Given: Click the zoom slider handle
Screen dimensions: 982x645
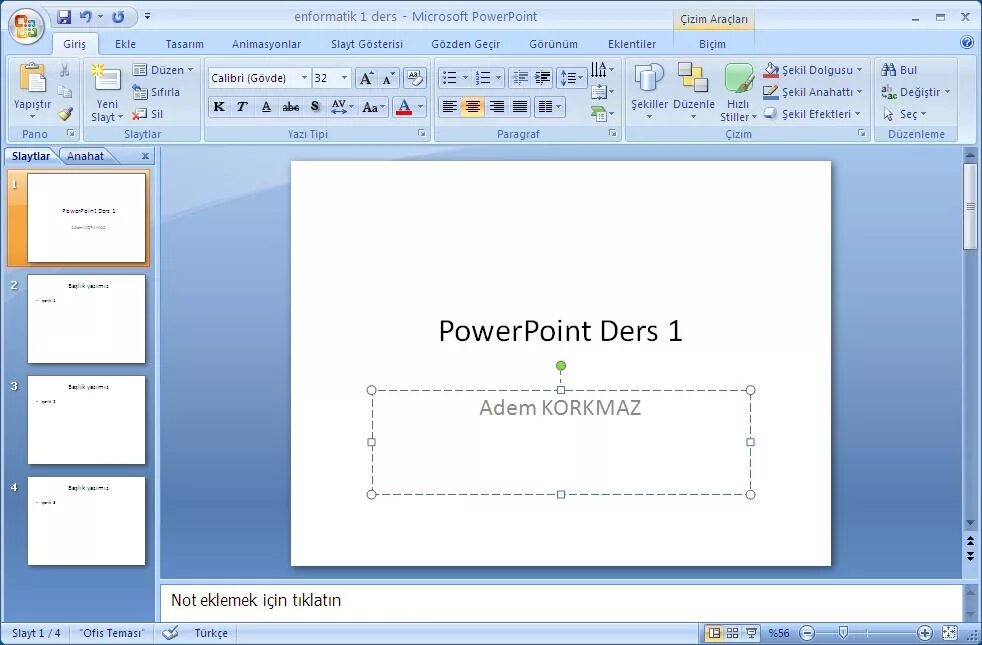Looking at the screenshot, I should click(844, 633).
